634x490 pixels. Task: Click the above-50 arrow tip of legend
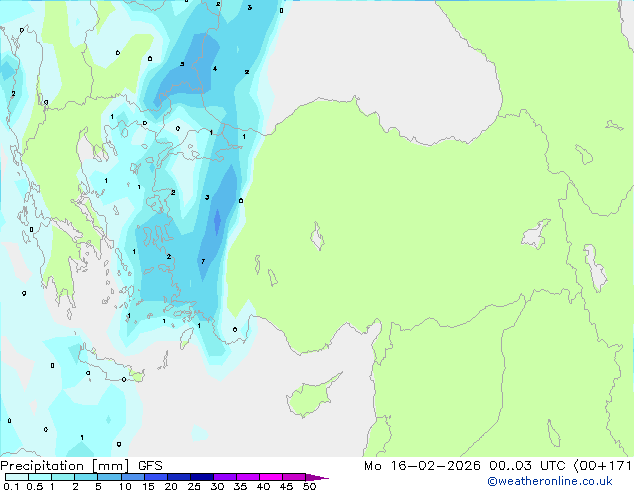point(317,477)
